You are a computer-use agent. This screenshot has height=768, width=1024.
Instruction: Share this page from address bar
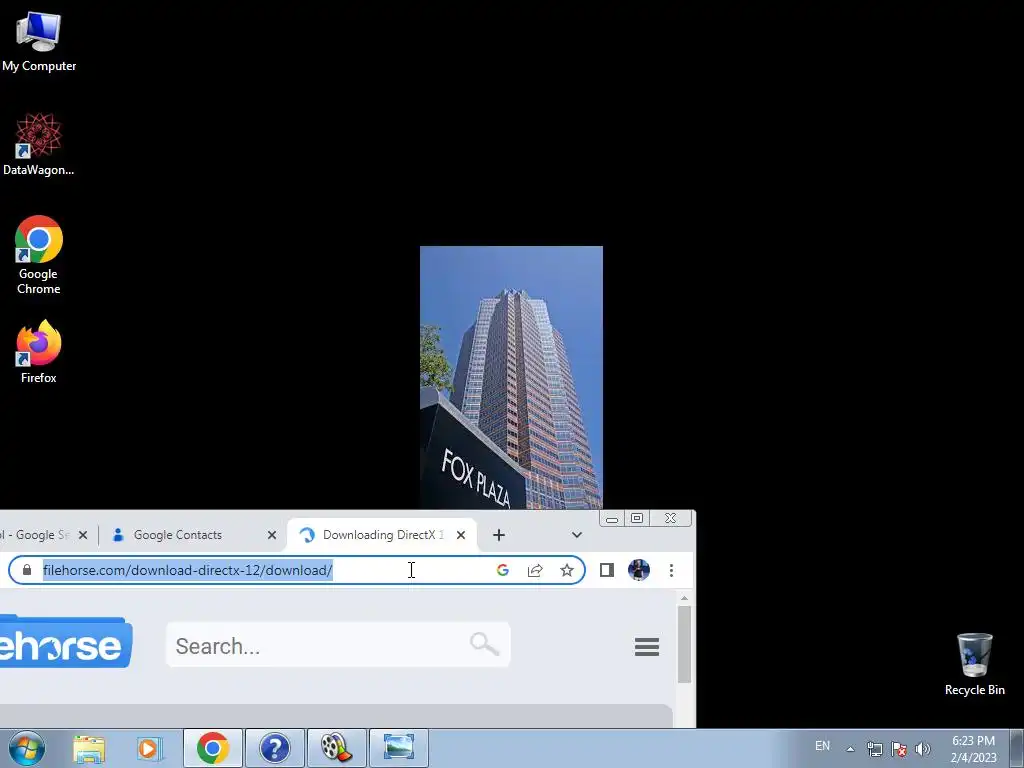[535, 570]
